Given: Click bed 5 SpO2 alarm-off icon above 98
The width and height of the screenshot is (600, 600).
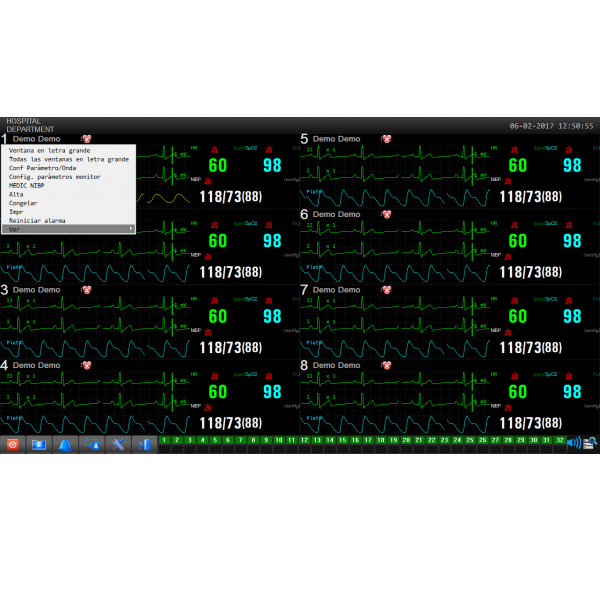Looking at the screenshot, I should coord(569,150).
